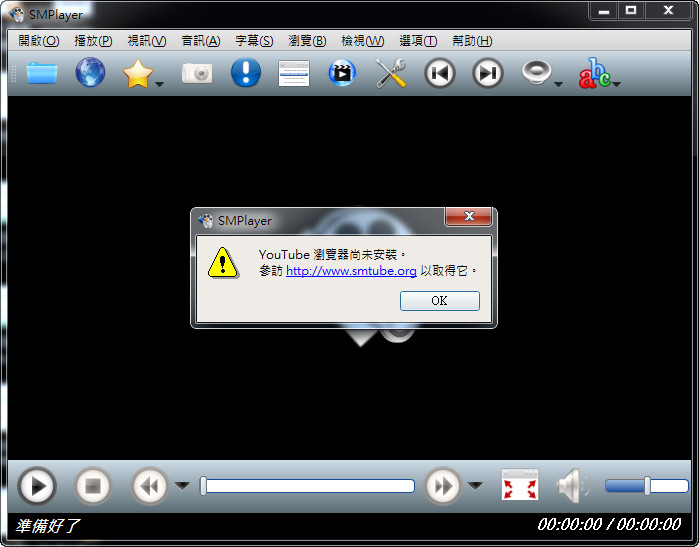
Task: Click the playback seek bar
Action: pyautogui.click(x=307, y=486)
